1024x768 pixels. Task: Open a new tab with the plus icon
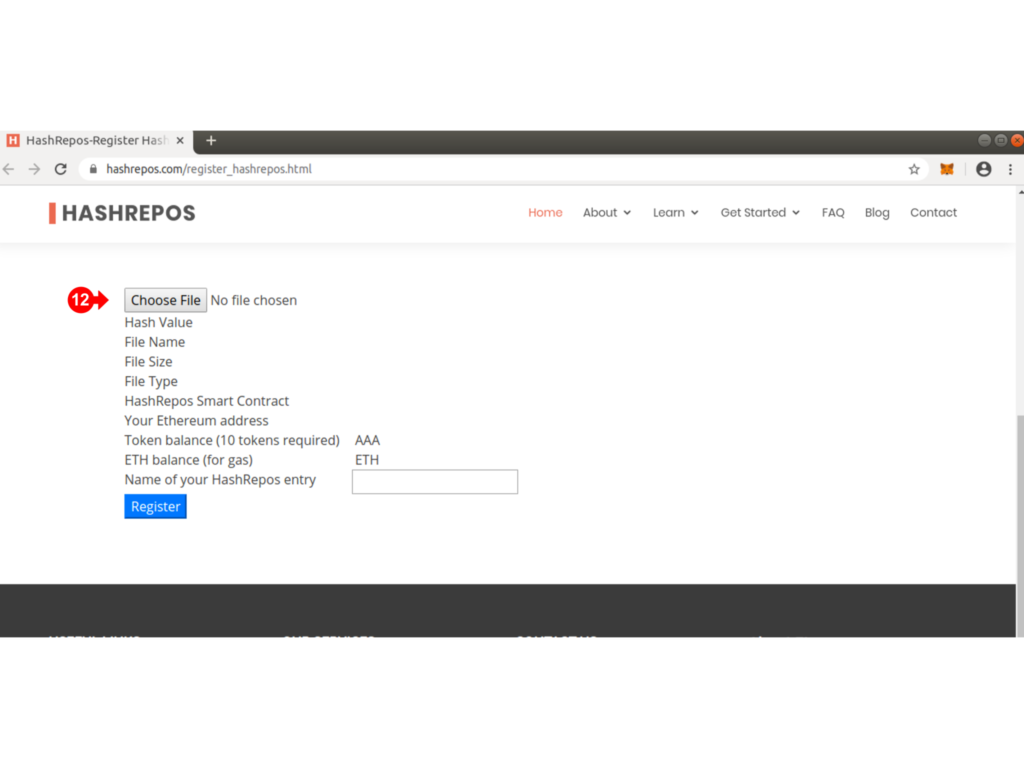coord(211,141)
